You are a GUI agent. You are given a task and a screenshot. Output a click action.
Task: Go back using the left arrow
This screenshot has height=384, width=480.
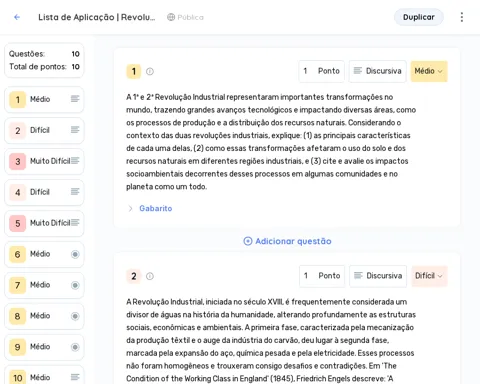coord(17,17)
